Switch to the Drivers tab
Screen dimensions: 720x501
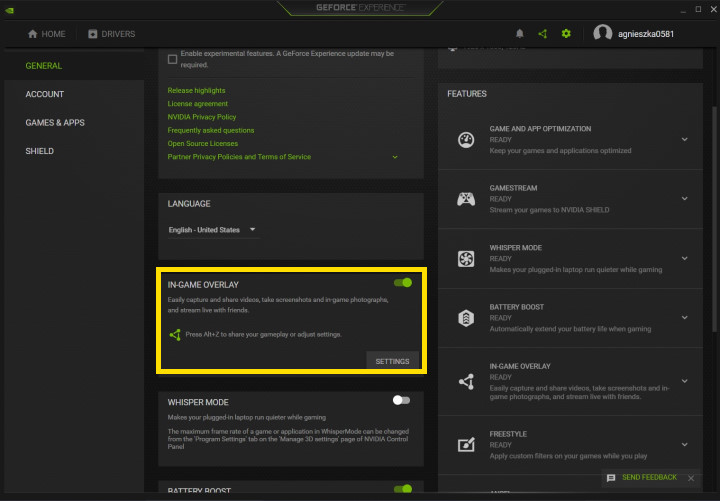click(x=111, y=34)
